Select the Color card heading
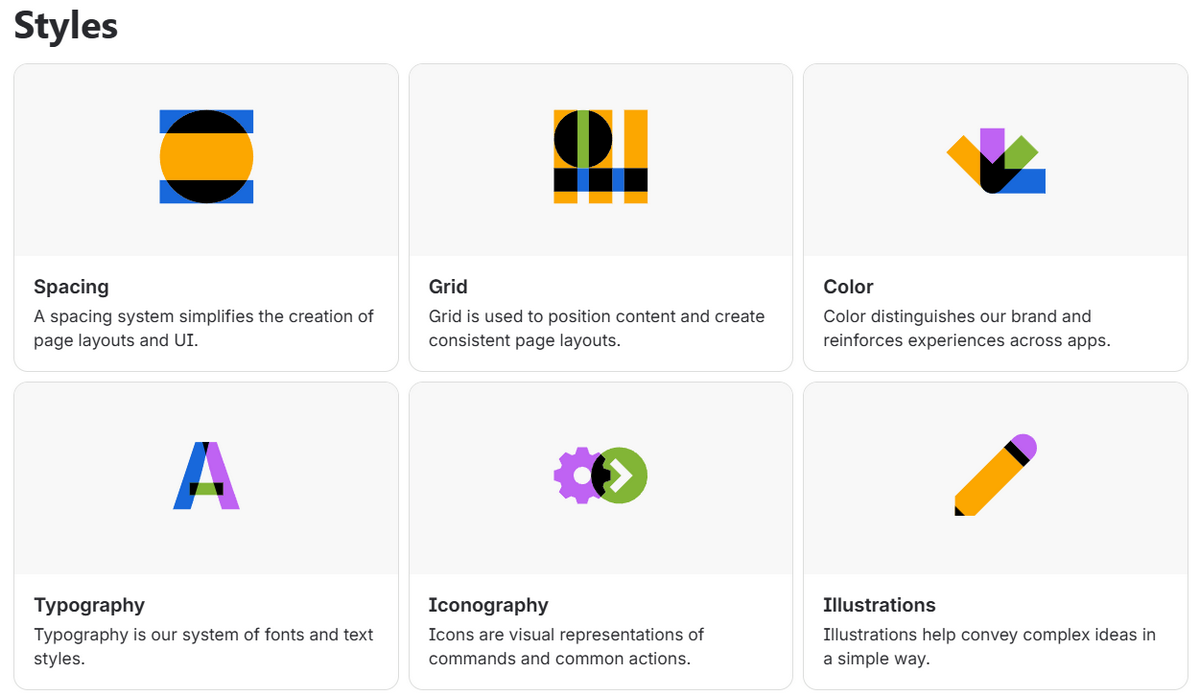The height and width of the screenshot is (696, 1200). click(848, 287)
